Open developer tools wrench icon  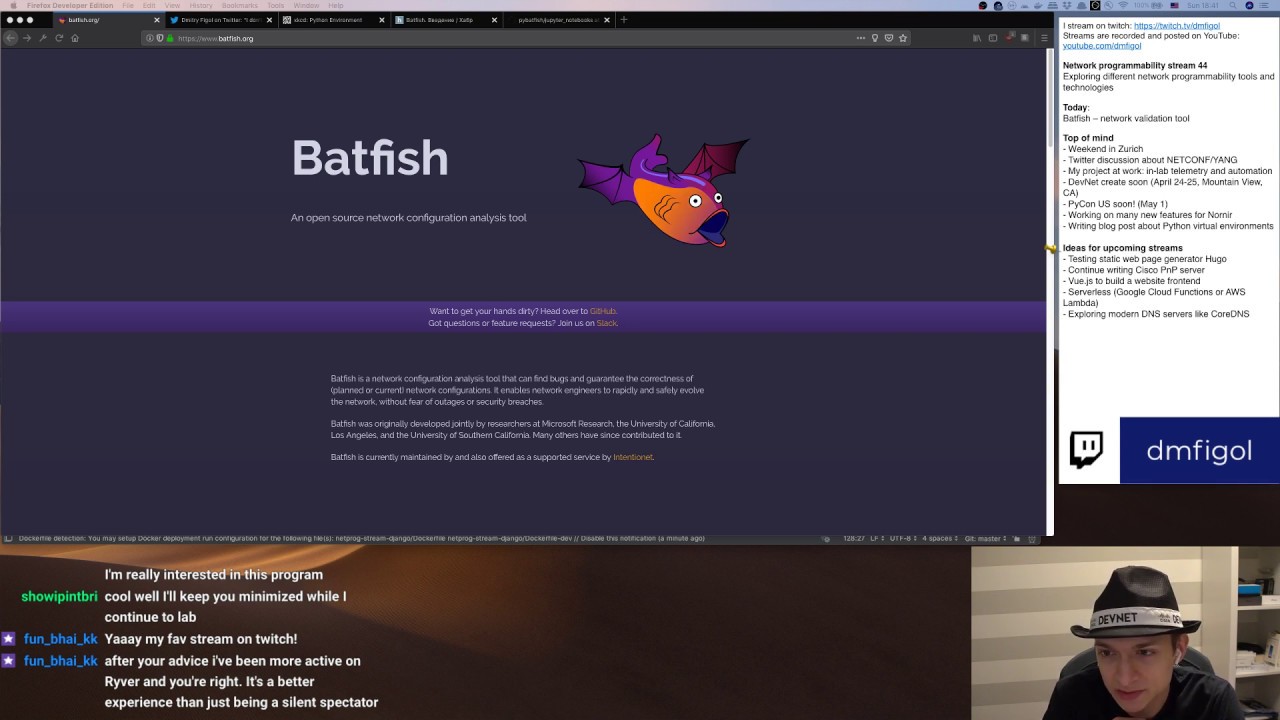pyautogui.click(x=43, y=38)
